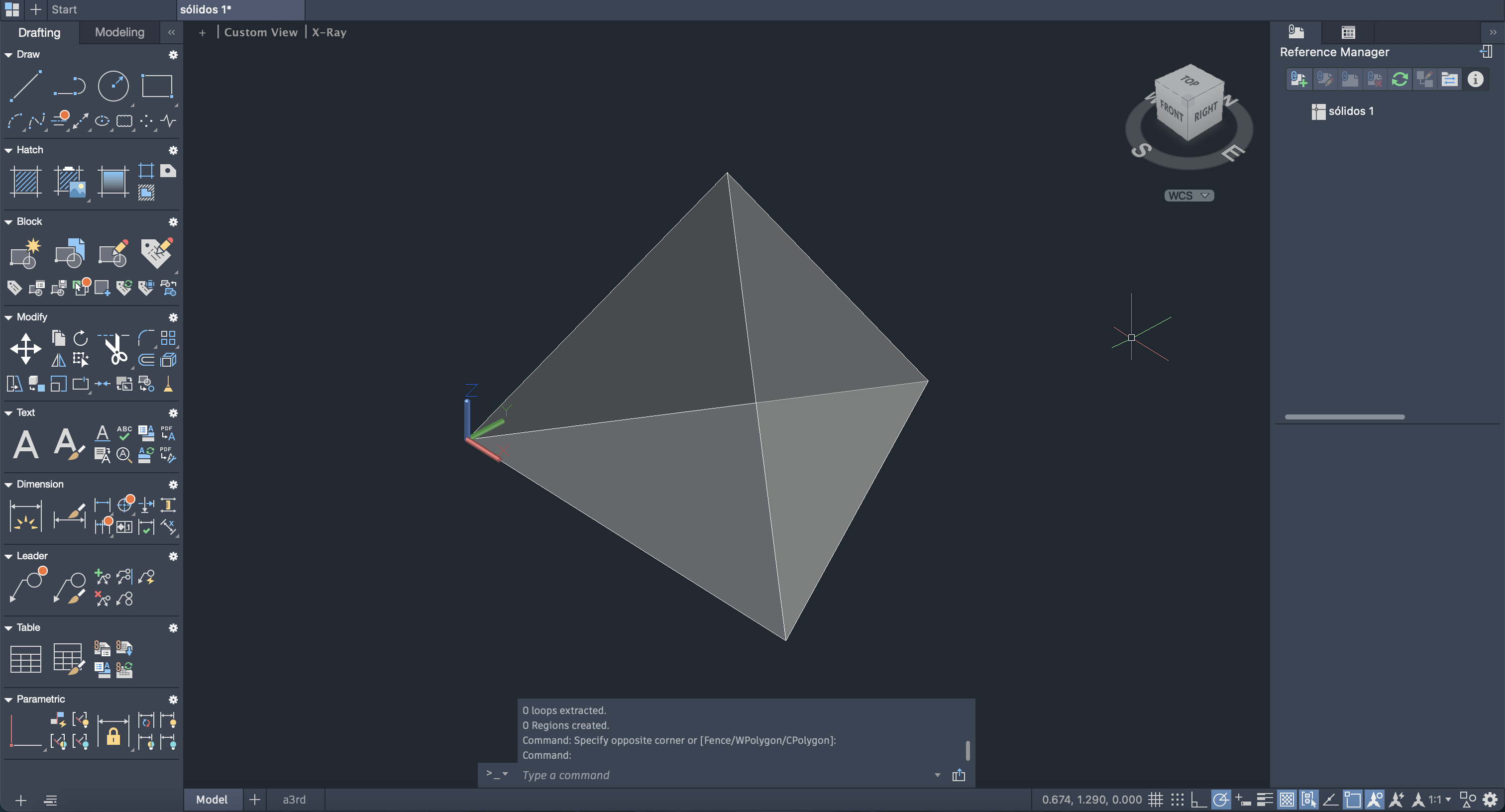Refresh references in Reference Manager
Screen dimensions: 1505x812
[x=1399, y=79]
